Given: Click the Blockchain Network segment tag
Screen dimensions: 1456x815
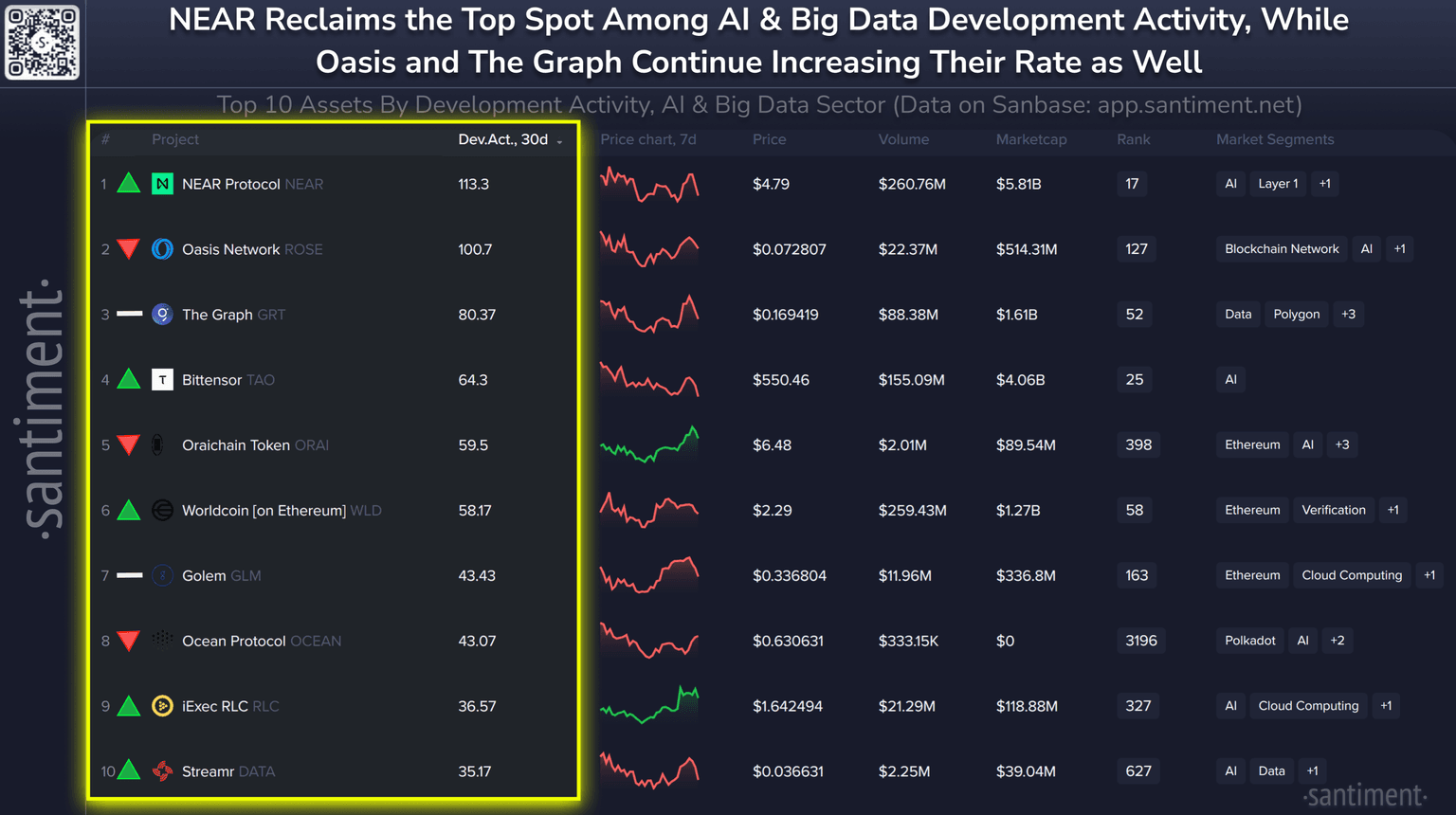Looking at the screenshot, I should pyautogui.click(x=1281, y=249).
